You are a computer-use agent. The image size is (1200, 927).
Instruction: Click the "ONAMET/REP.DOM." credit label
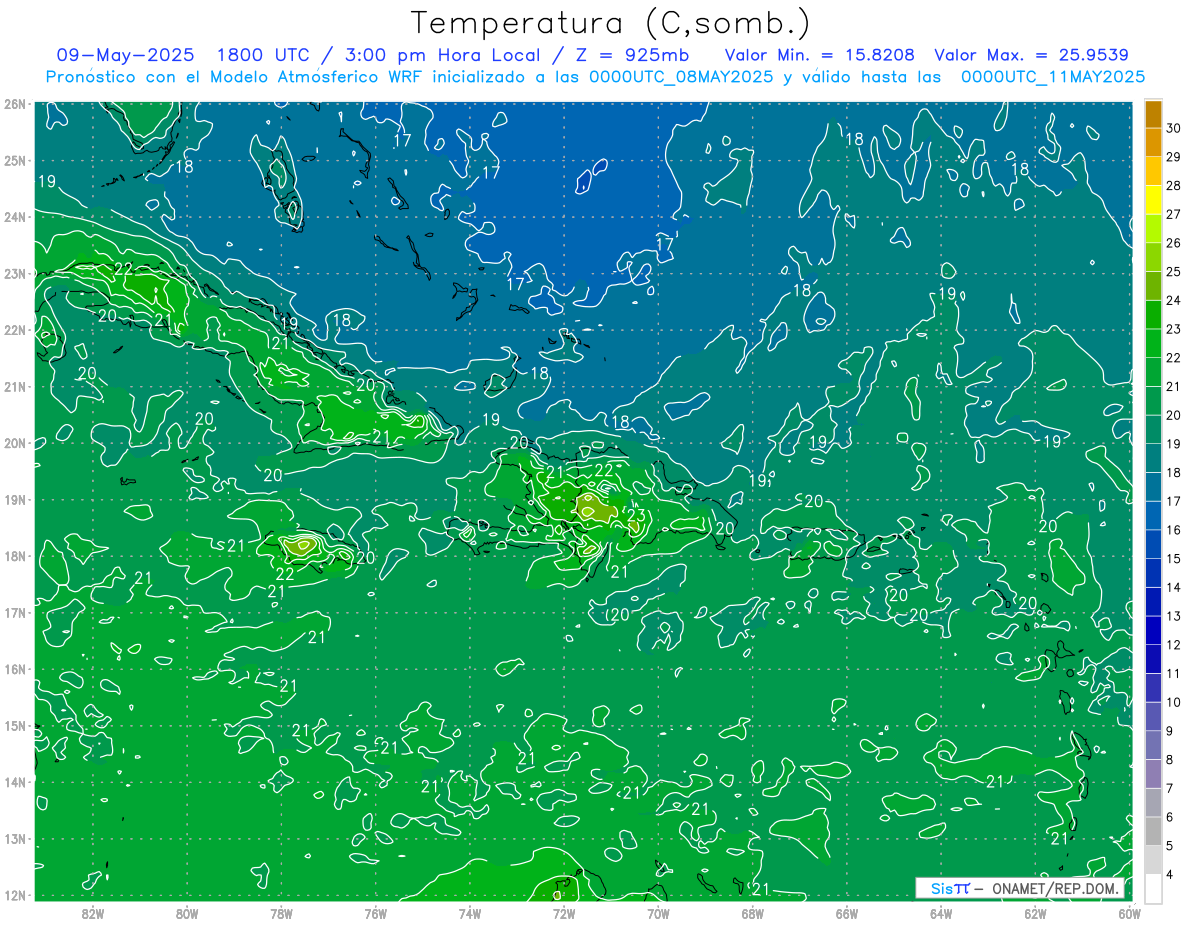coord(1054,888)
